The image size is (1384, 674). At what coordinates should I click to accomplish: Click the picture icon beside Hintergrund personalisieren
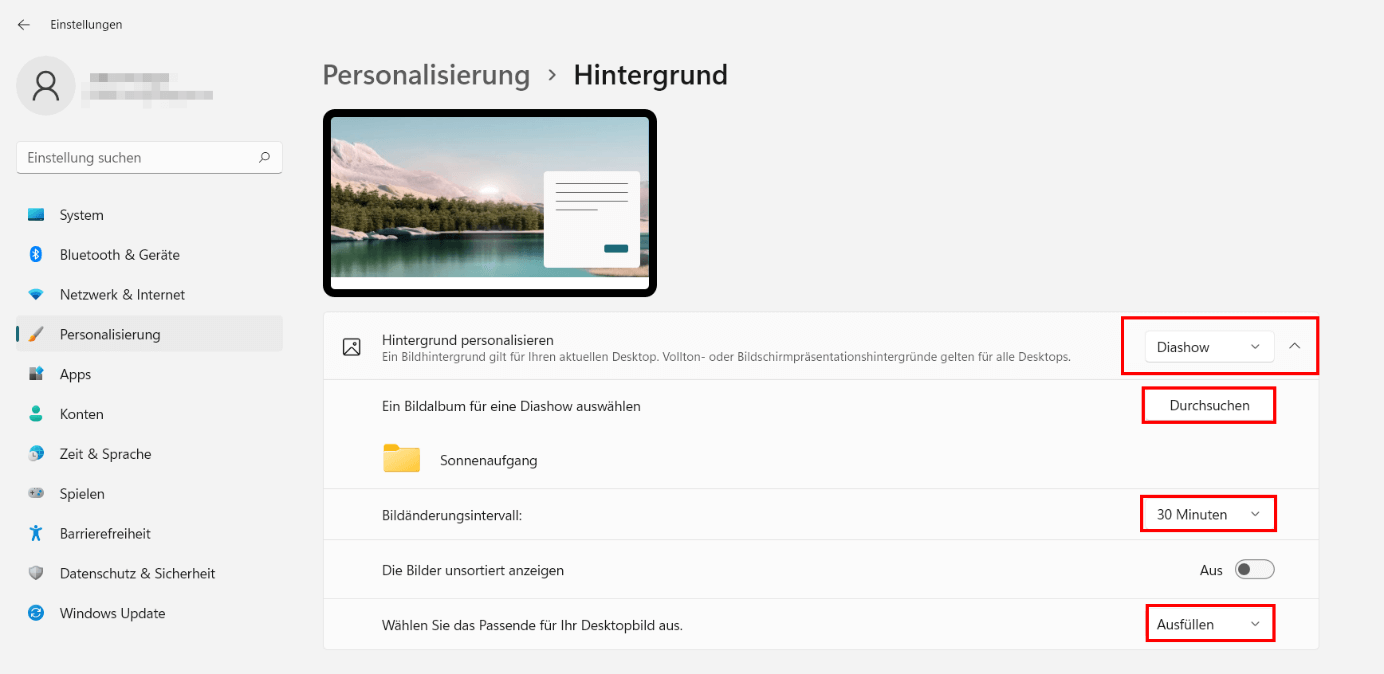(x=351, y=347)
